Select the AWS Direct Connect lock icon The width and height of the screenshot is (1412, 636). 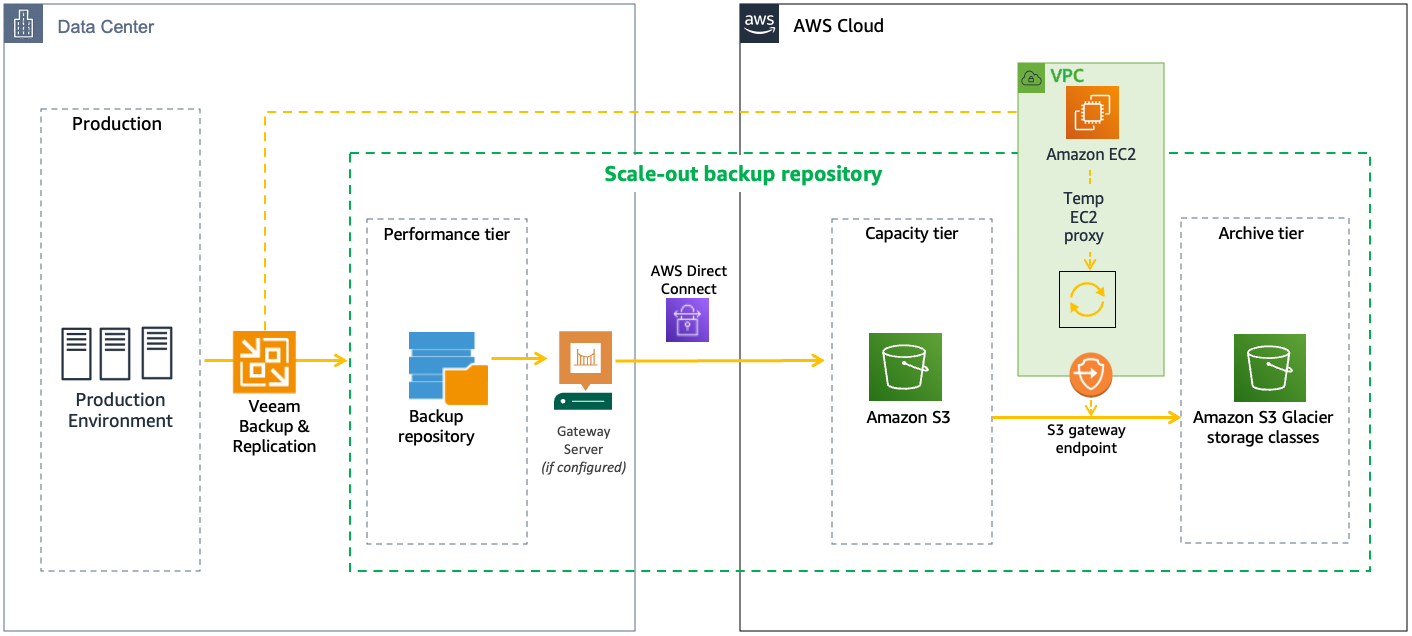tap(687, 318)
